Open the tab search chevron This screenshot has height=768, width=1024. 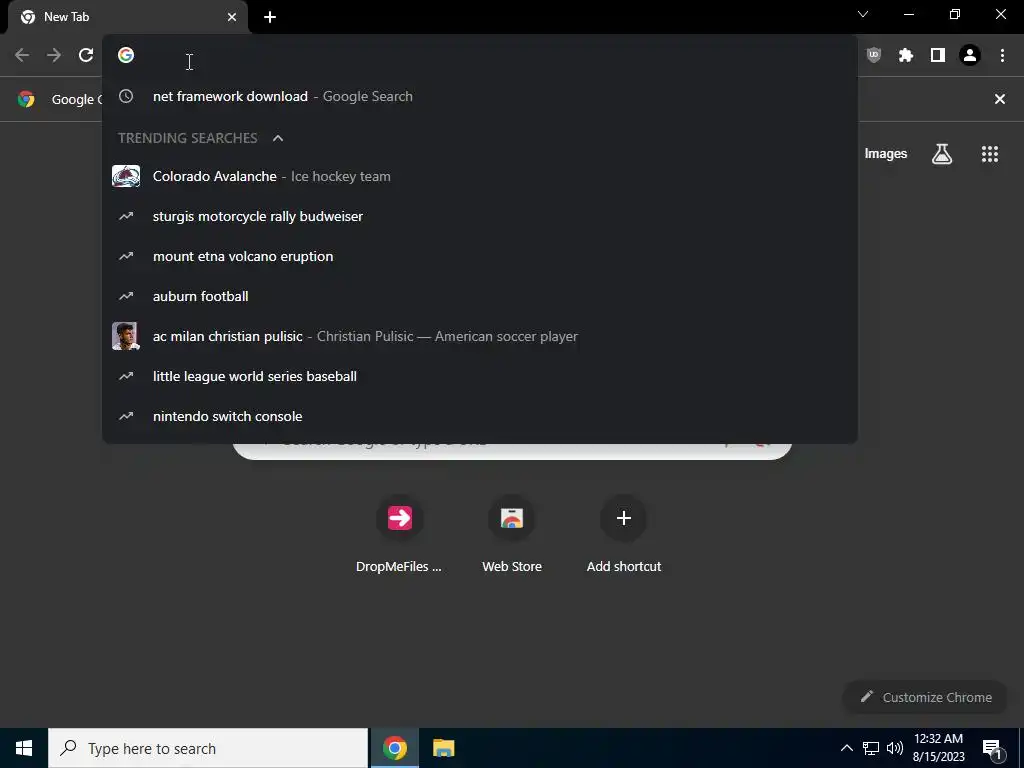863,14
